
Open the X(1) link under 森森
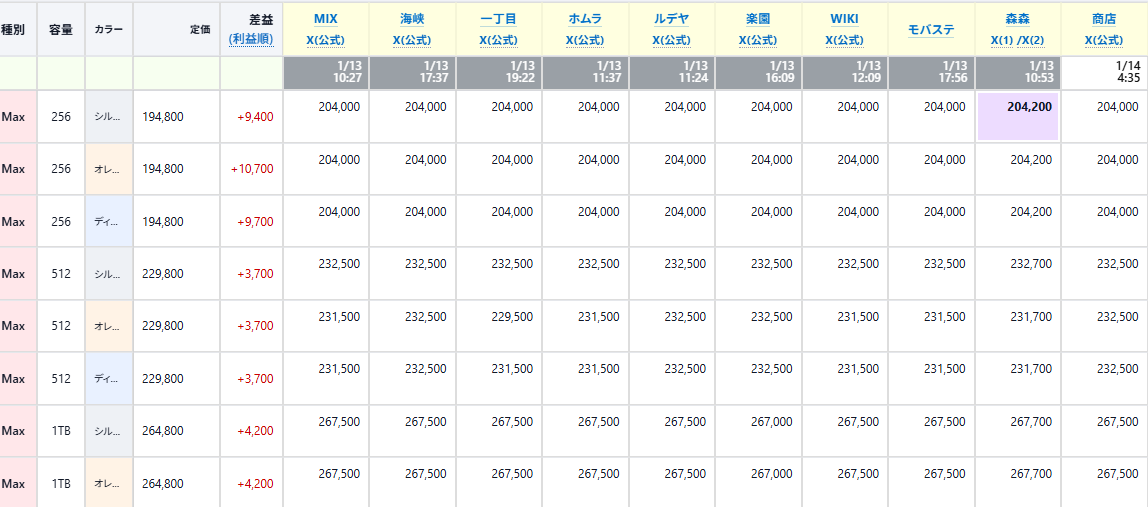(1001, 40)
